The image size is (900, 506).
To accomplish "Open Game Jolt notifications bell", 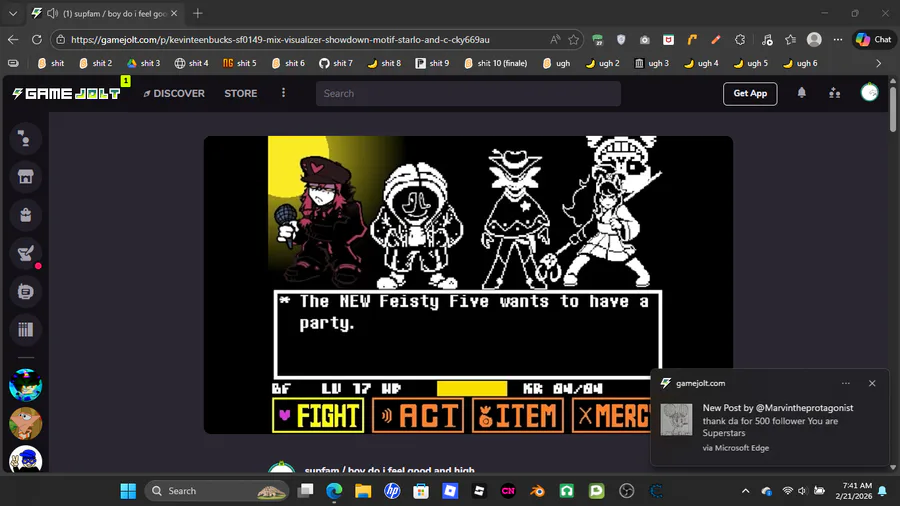I will (x=801, y=93).
